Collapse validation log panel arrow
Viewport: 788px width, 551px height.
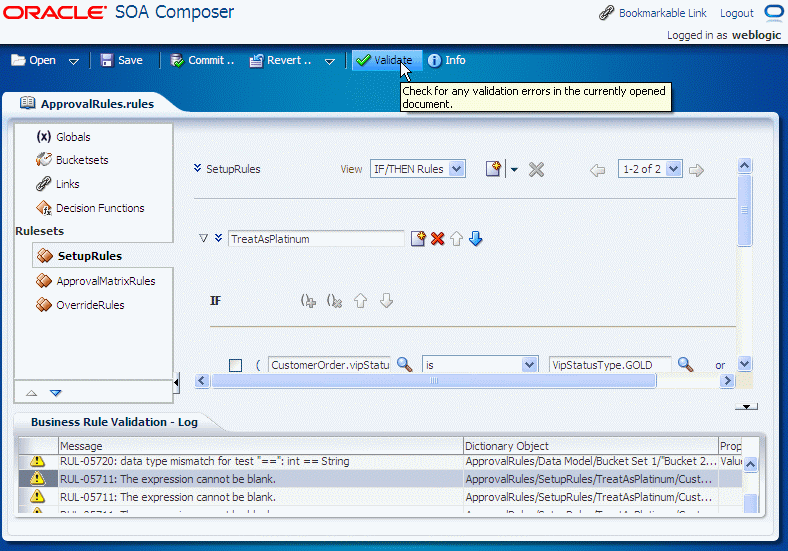pos(746,406)
